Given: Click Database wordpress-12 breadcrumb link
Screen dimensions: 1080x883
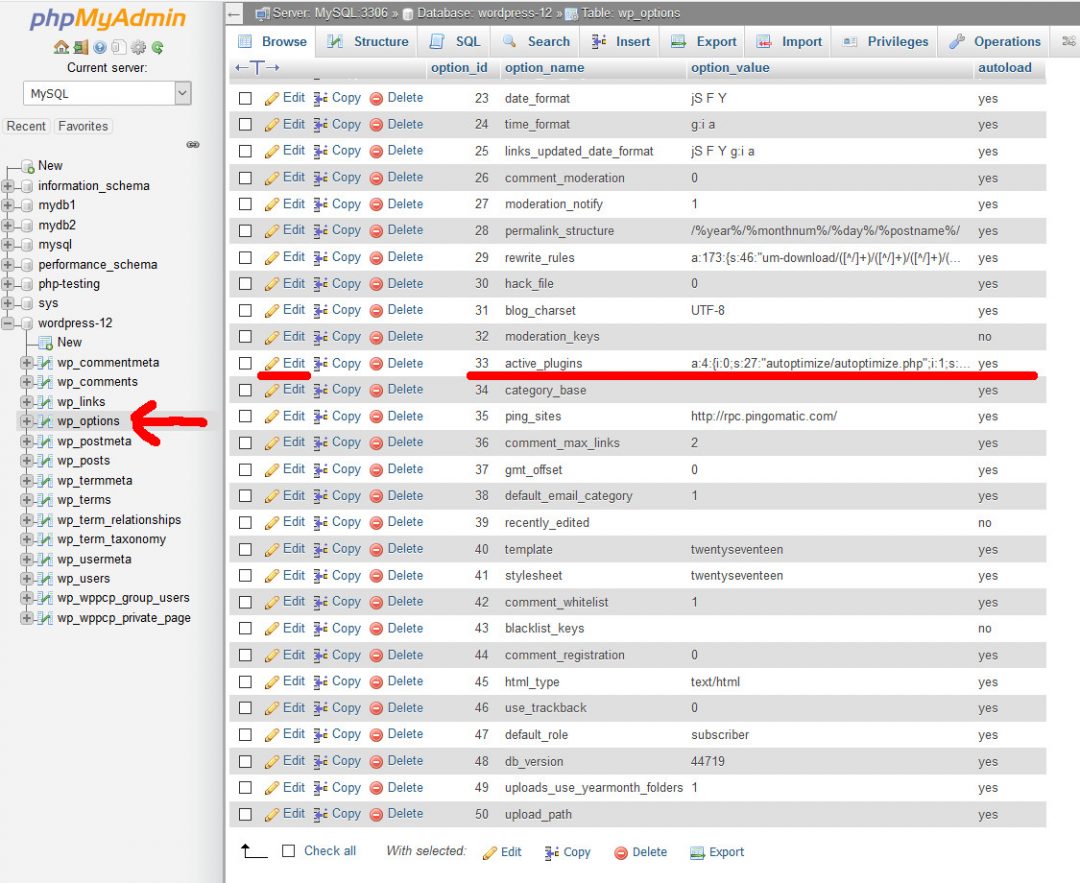Looking at the screenshot, I should (485, 13).
